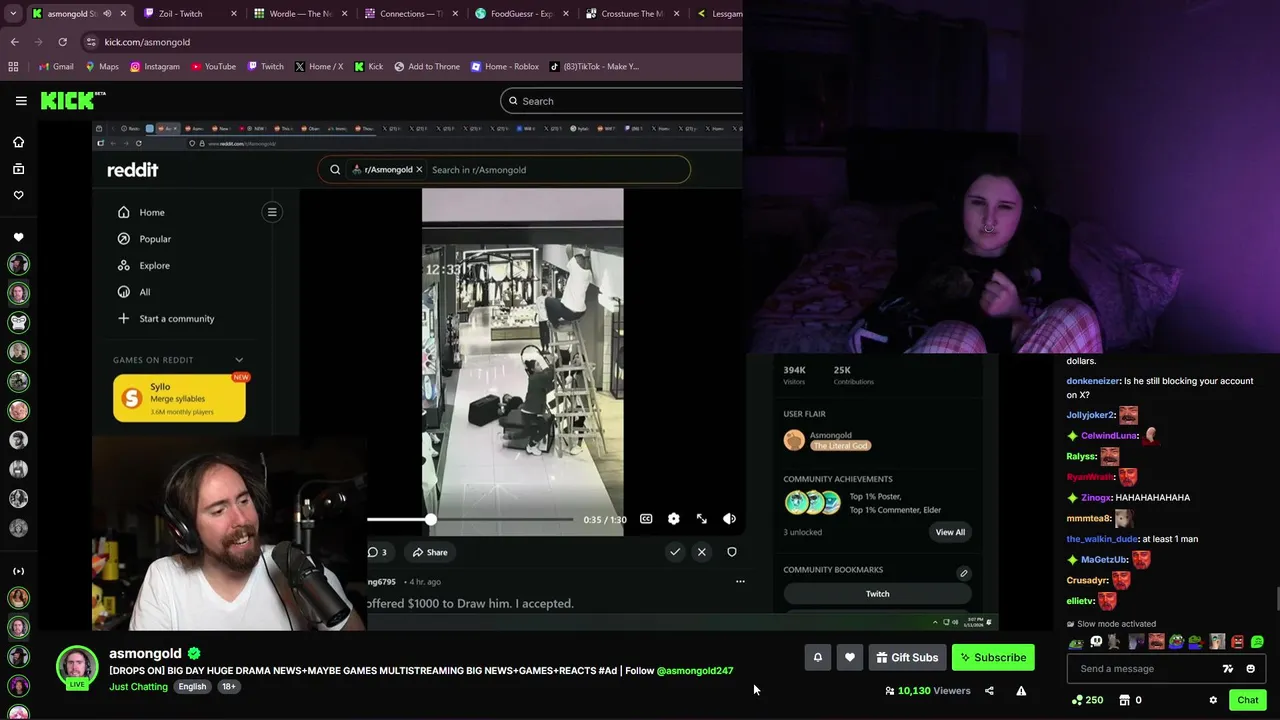This screenshot has width=1280, height=720.
Task: Enter fullscreen on the reddit video
Action: (701, 519)
